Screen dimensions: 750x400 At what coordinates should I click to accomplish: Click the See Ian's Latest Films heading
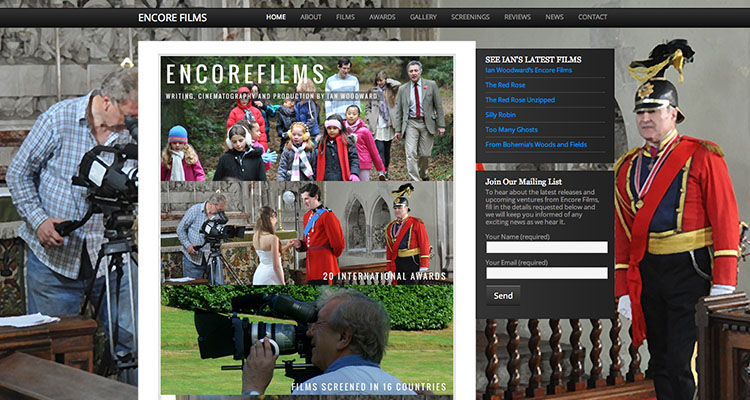click(533, 60)
